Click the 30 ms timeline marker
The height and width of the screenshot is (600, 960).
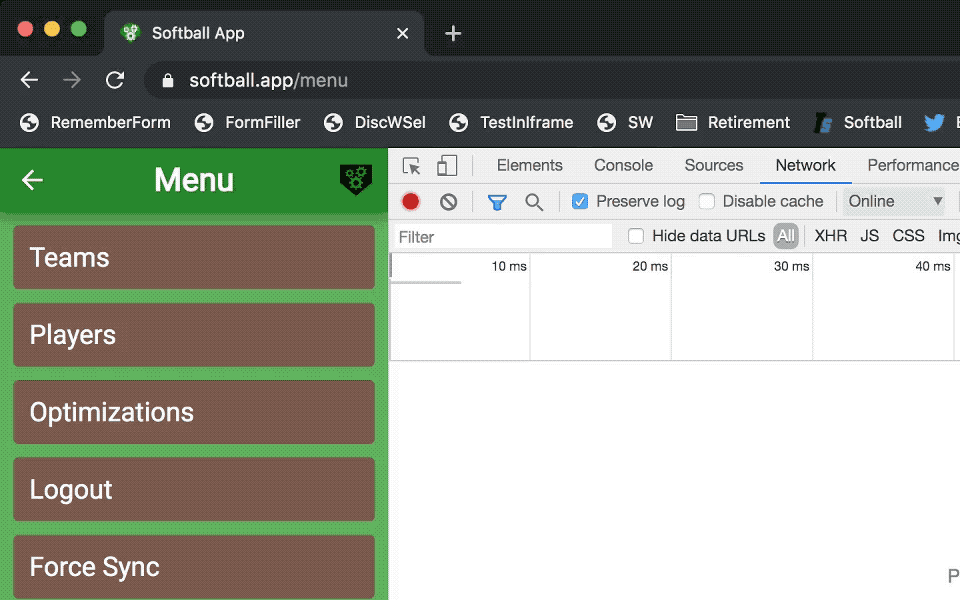(x=792, y=266)
